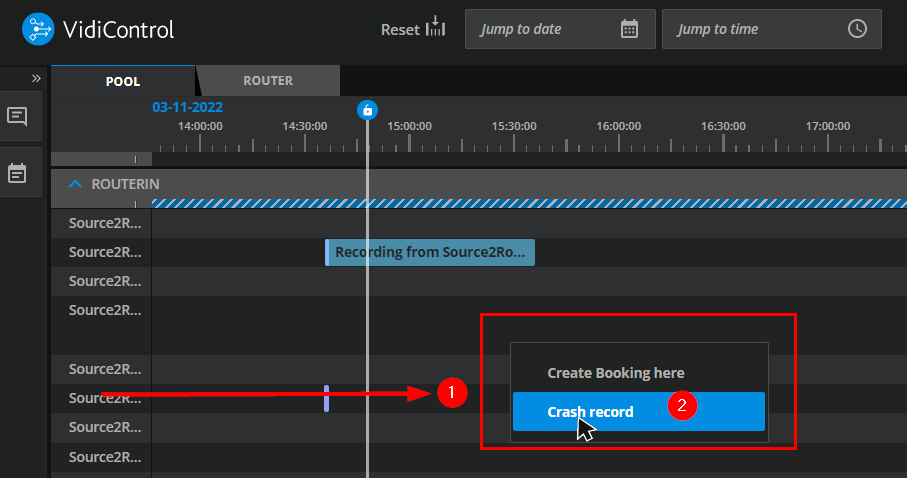Select the Recording from Source2Ro booking

pos(430,253)
